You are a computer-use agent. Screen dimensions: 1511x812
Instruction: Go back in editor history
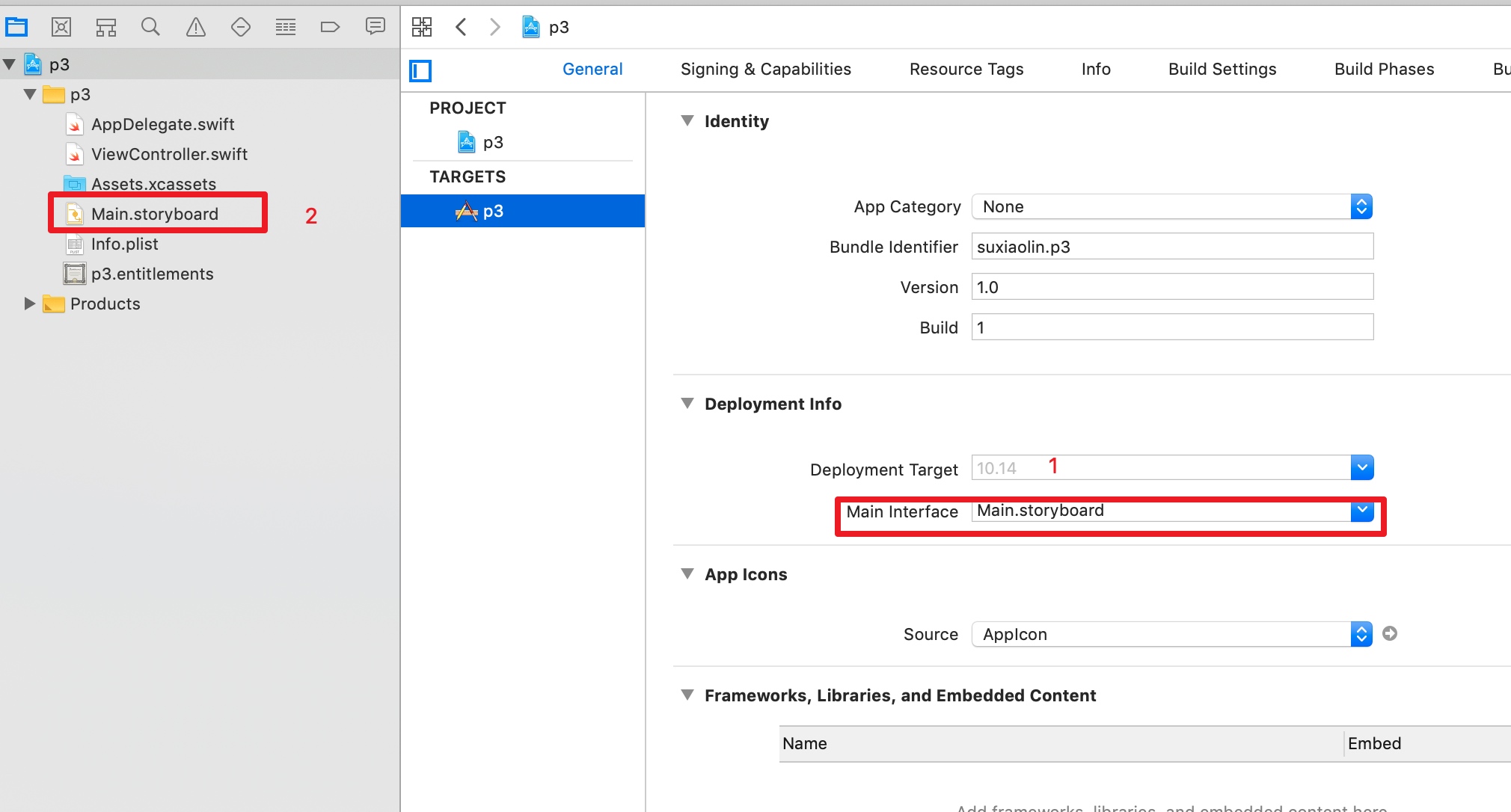click(x=461, y=27)
